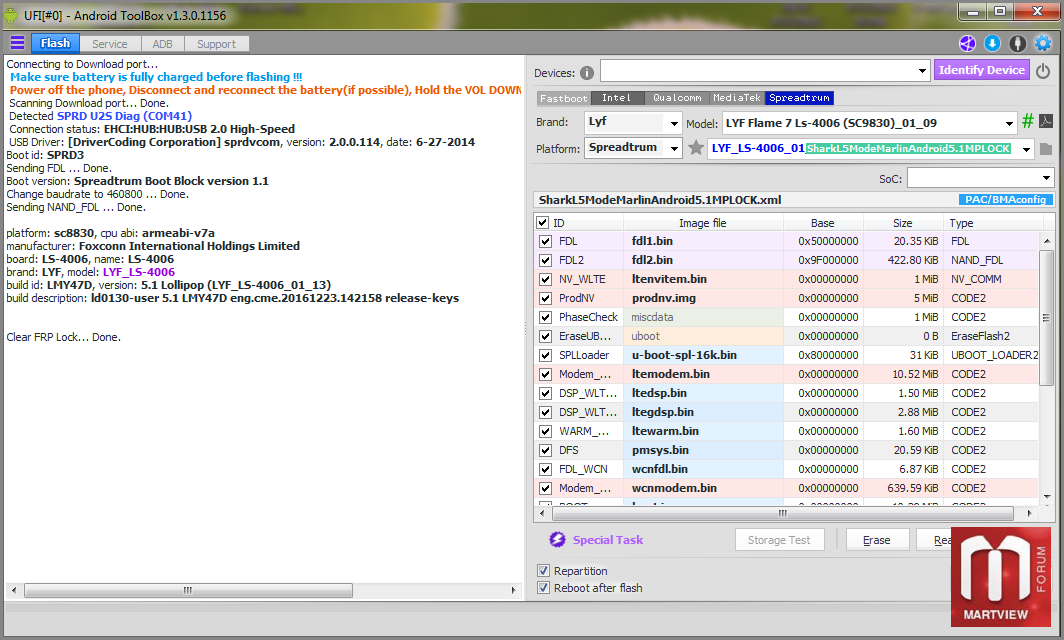Open the settings gear icon
Image resolution: width=1064 pixels, height=640 pixels.
1043,43
